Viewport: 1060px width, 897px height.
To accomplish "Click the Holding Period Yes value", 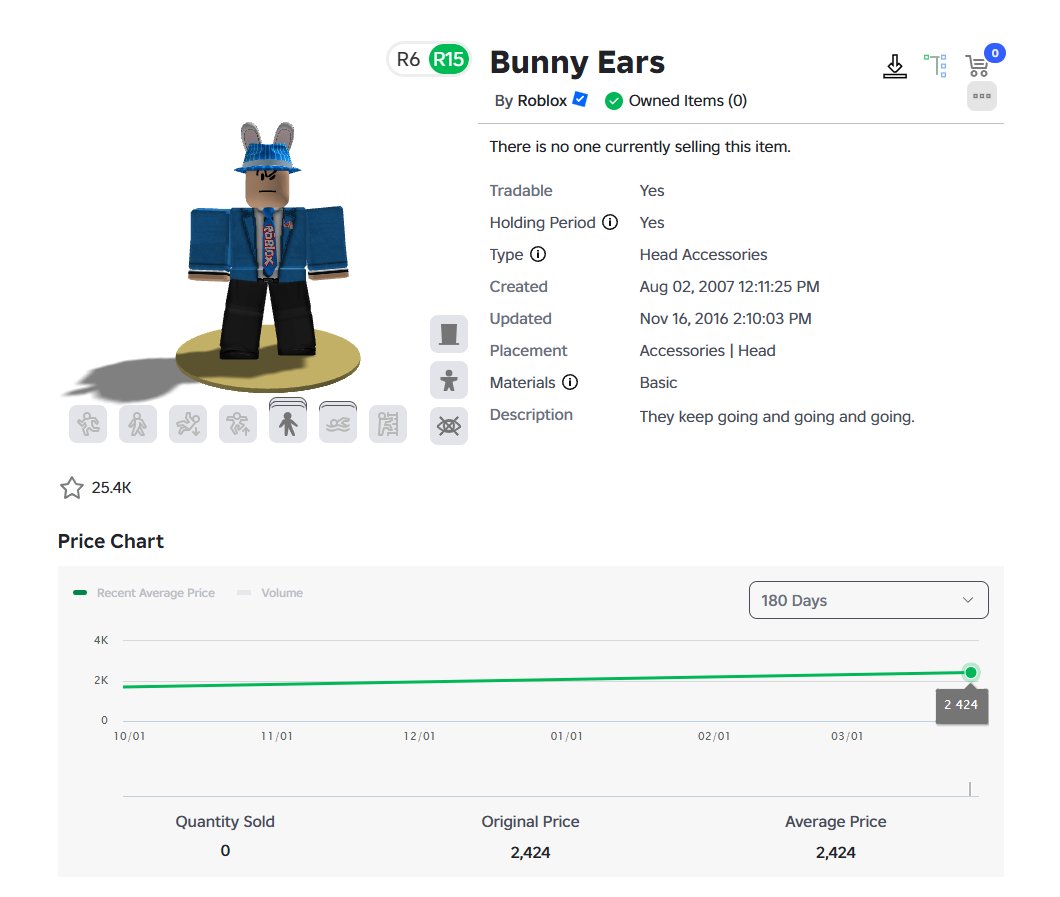I will (x=652, y=222).
